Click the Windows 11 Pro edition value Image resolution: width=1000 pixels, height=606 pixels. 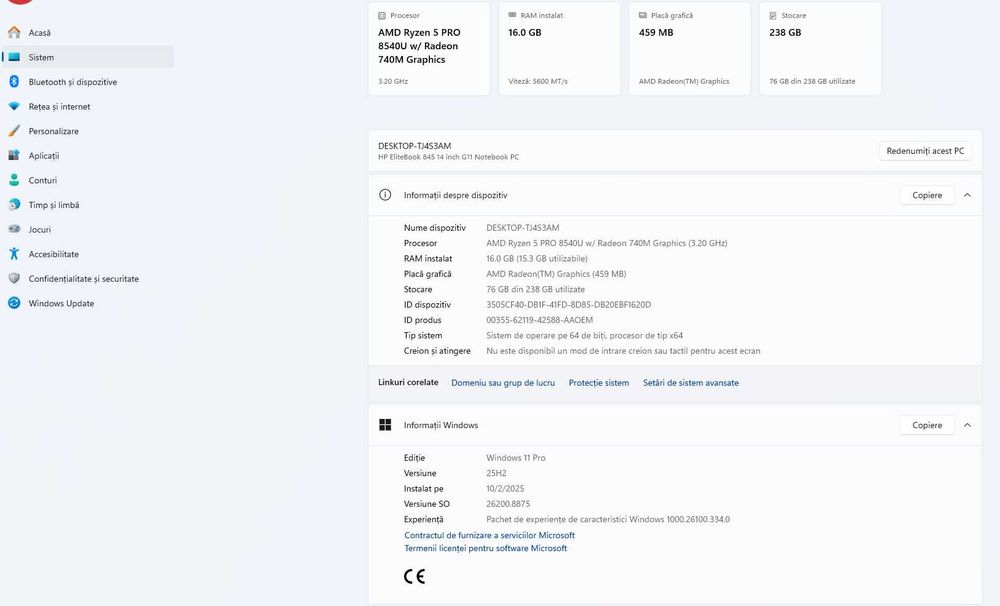click(x=516, y=458)
